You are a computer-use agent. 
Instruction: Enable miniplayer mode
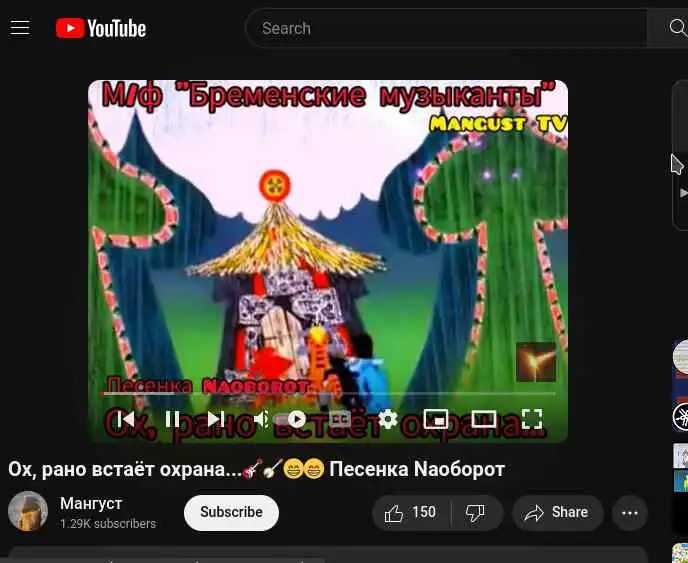coord(436,419)
